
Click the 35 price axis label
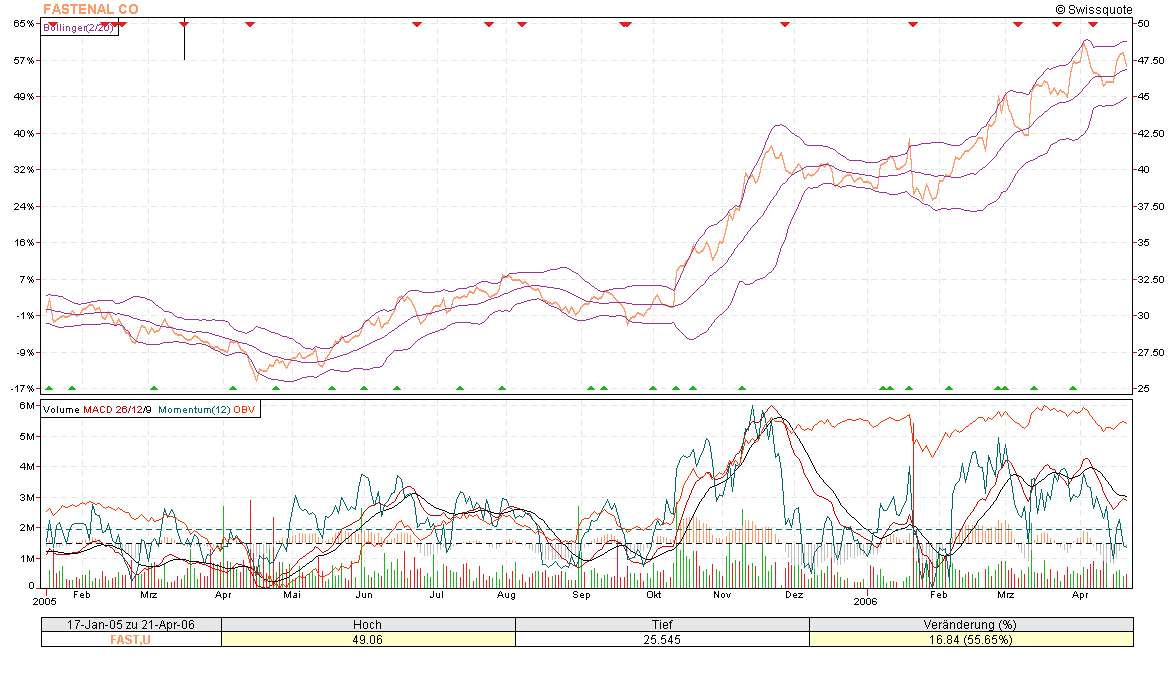point(1144,242)
